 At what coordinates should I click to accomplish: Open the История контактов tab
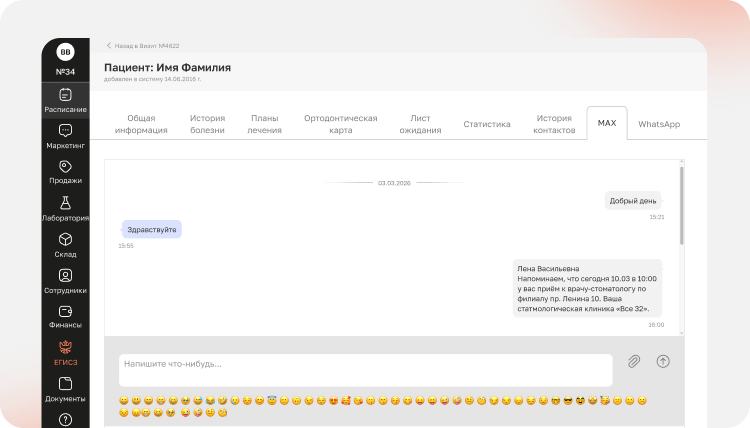click(x=554, y=124)
